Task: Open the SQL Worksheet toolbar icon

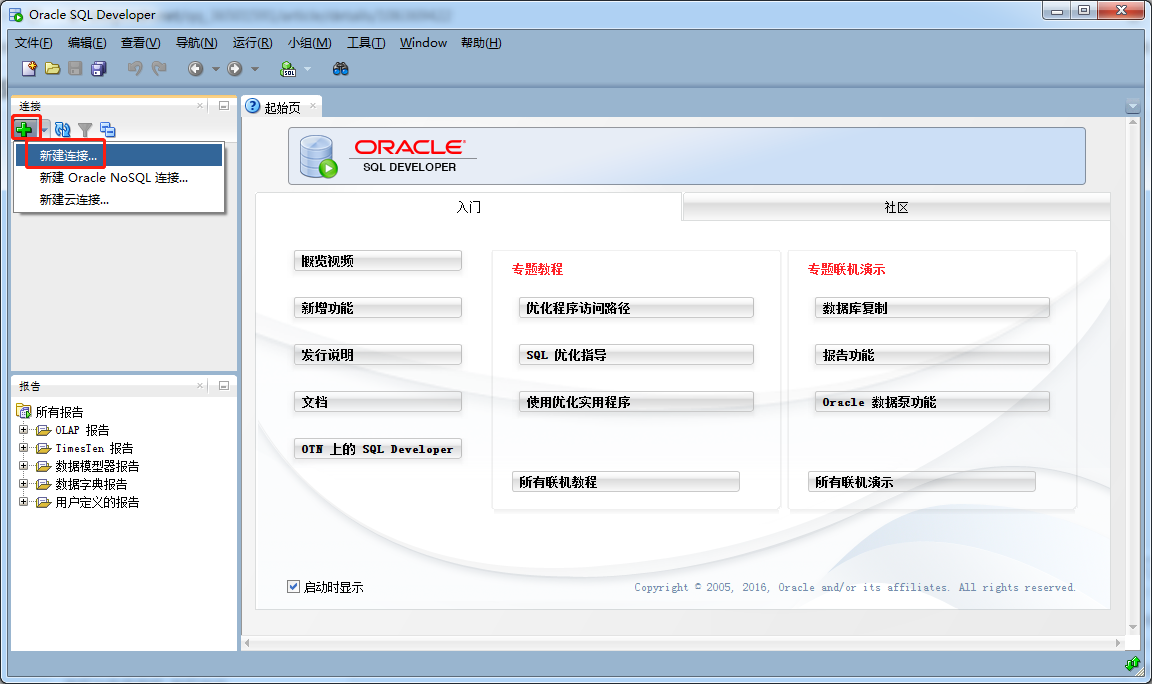Action: [x=288, y=69]
